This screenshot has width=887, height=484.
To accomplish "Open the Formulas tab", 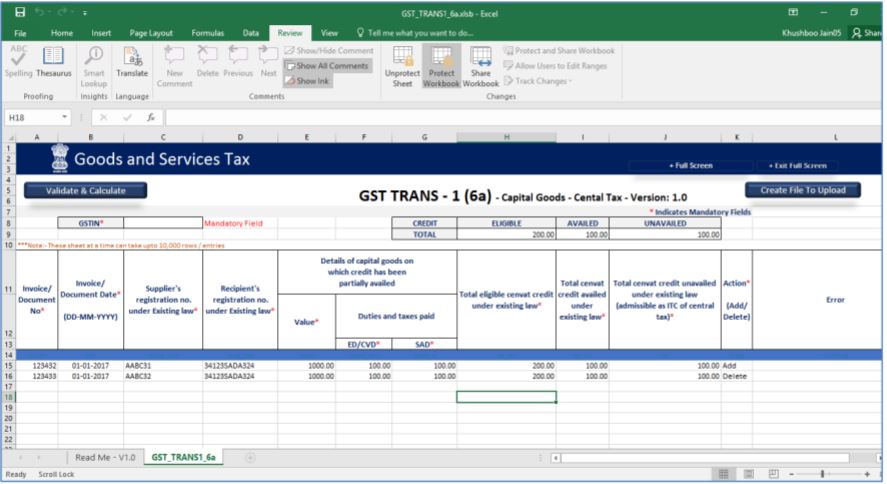I will (x=208, y=33).
